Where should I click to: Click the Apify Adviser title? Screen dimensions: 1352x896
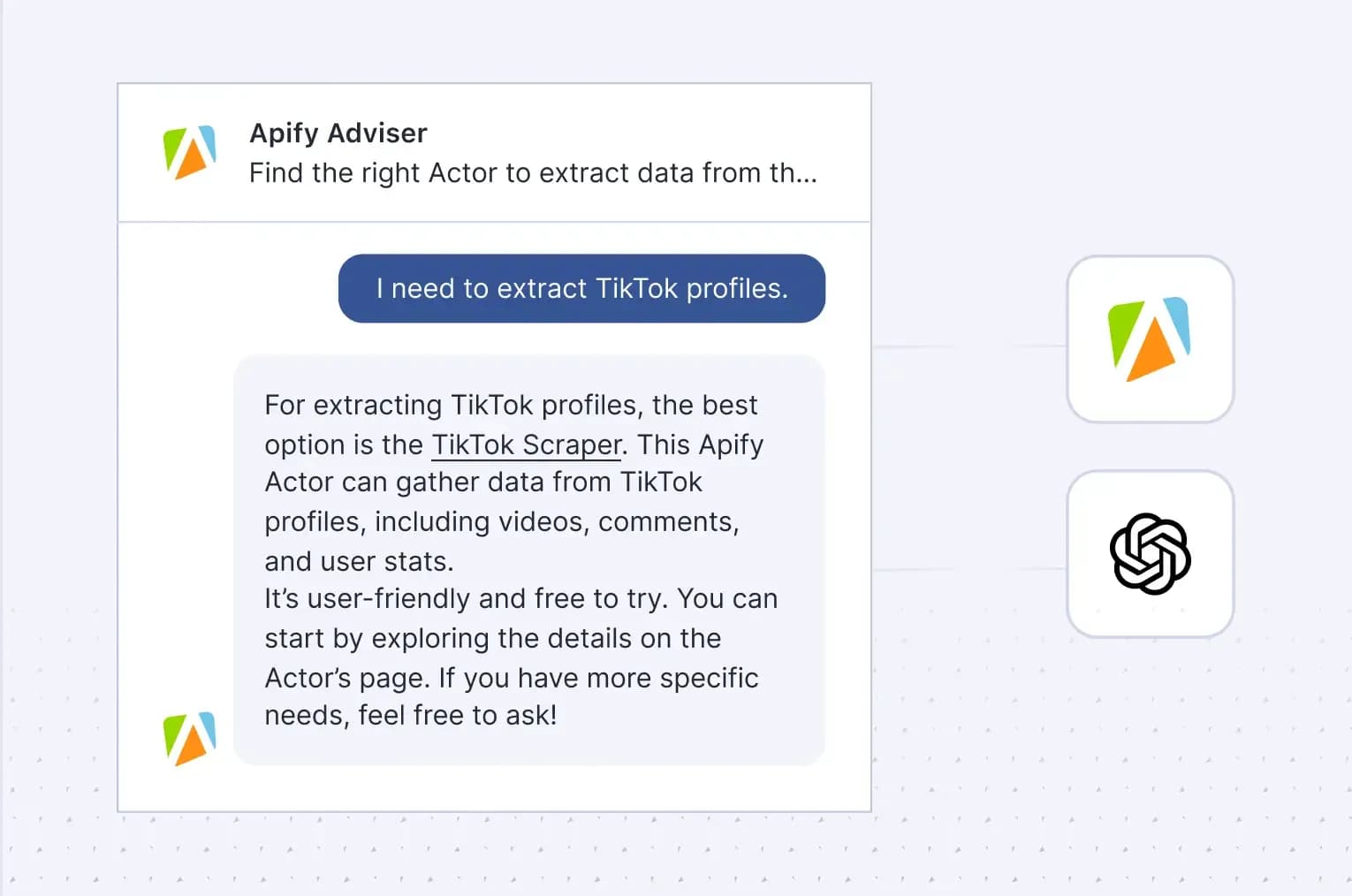pyautogui.click(x=338, y=133)
